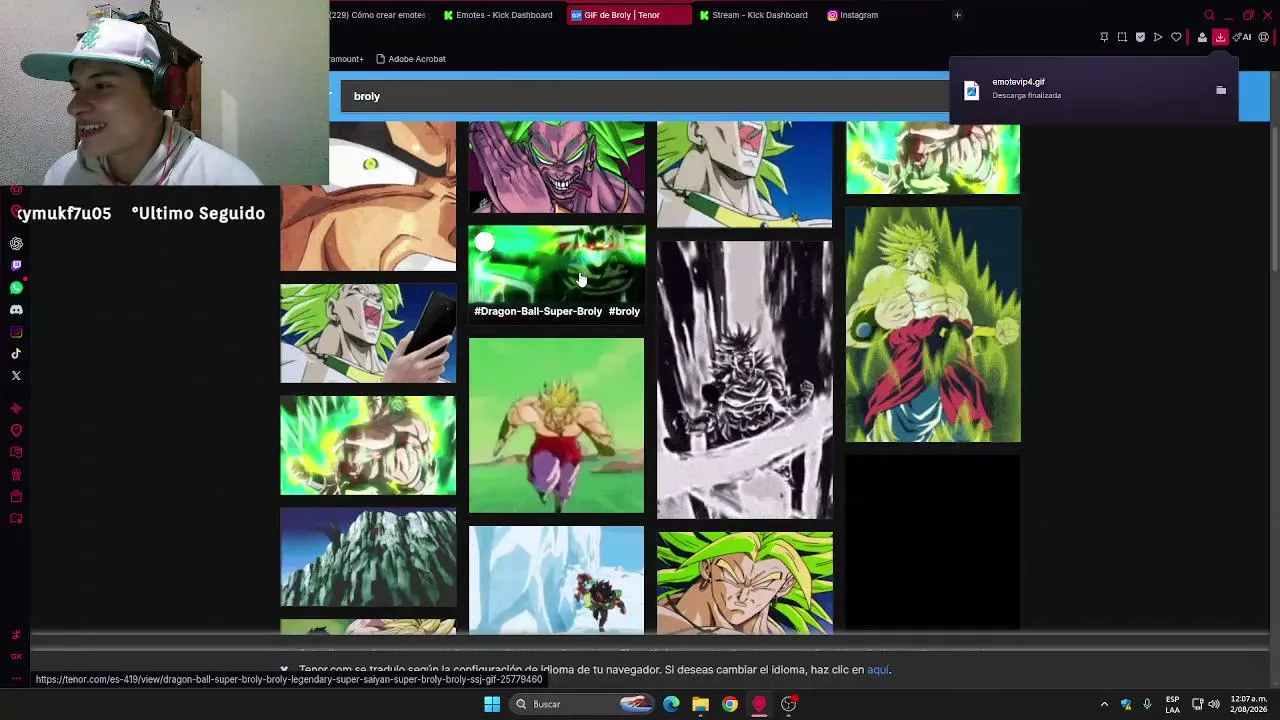
Task: Open the tall Broly green aura GIF
Action: point(933,325)
